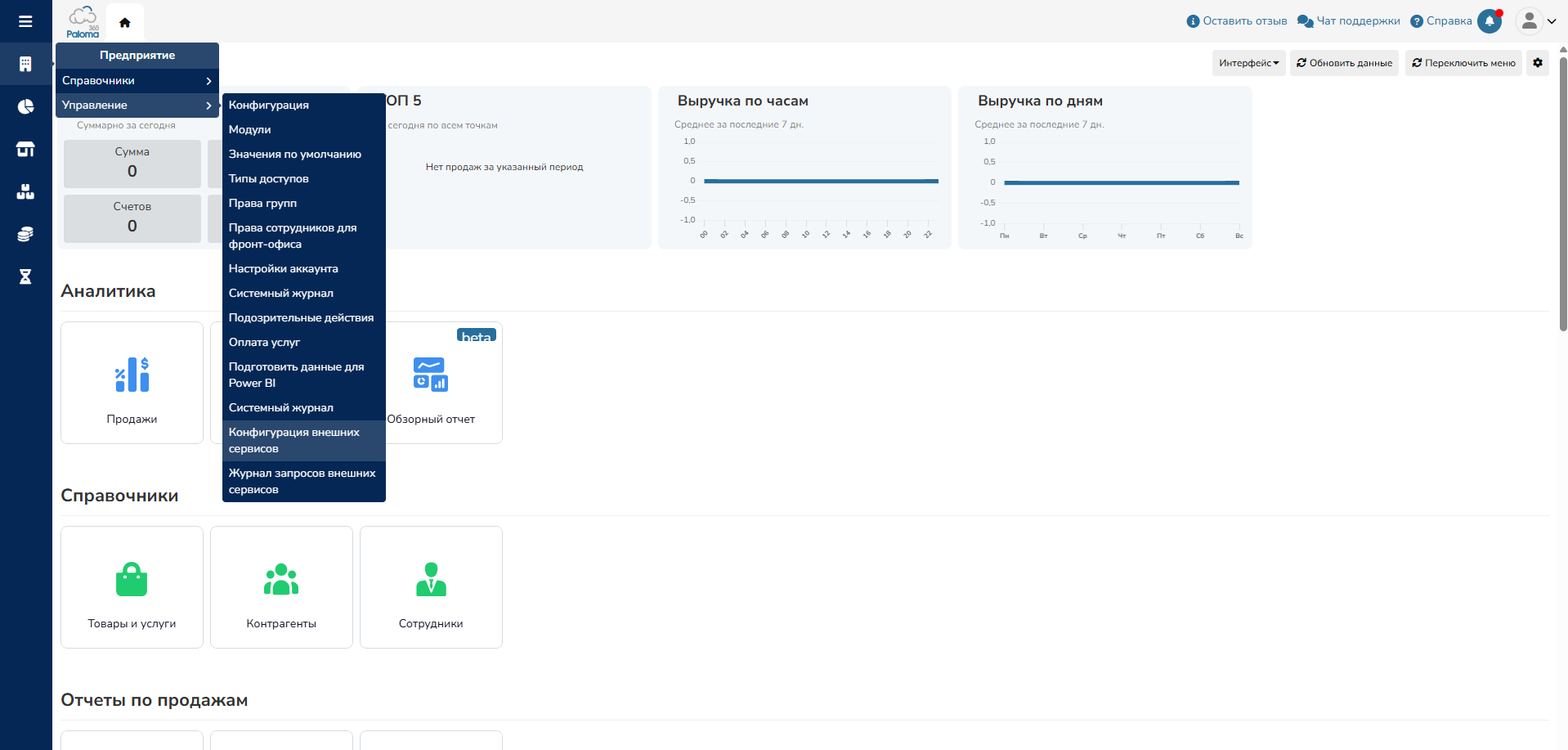Go to the home tab icon
The width and height of the screenshot is (1568, 750).
coord(125,23)
